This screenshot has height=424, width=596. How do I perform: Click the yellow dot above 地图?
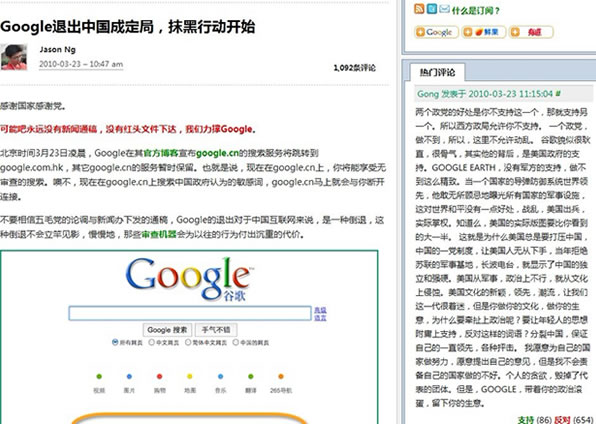(x=190, y=376)
